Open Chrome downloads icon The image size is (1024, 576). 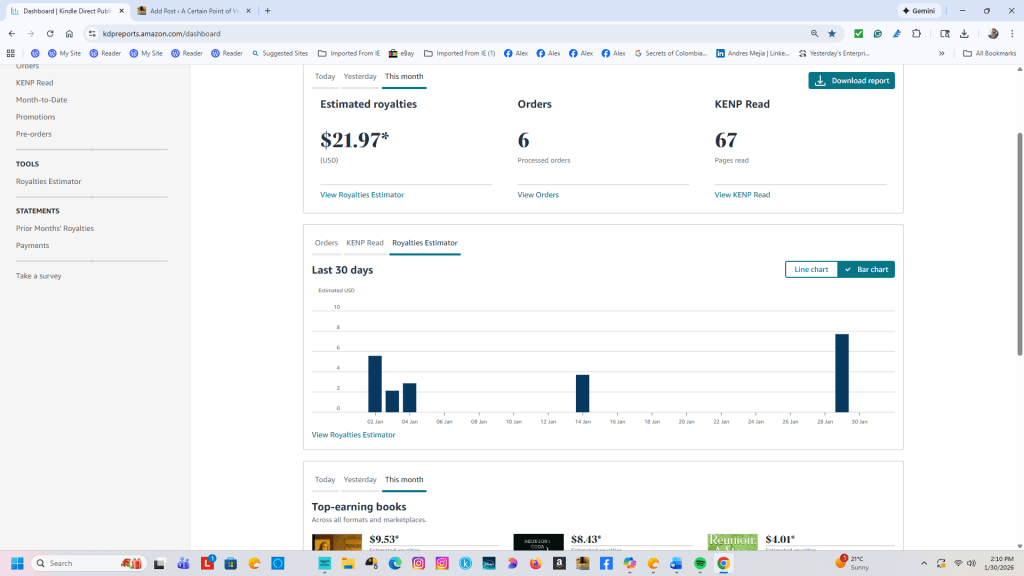pyautogui.click(x=964, y=33)
